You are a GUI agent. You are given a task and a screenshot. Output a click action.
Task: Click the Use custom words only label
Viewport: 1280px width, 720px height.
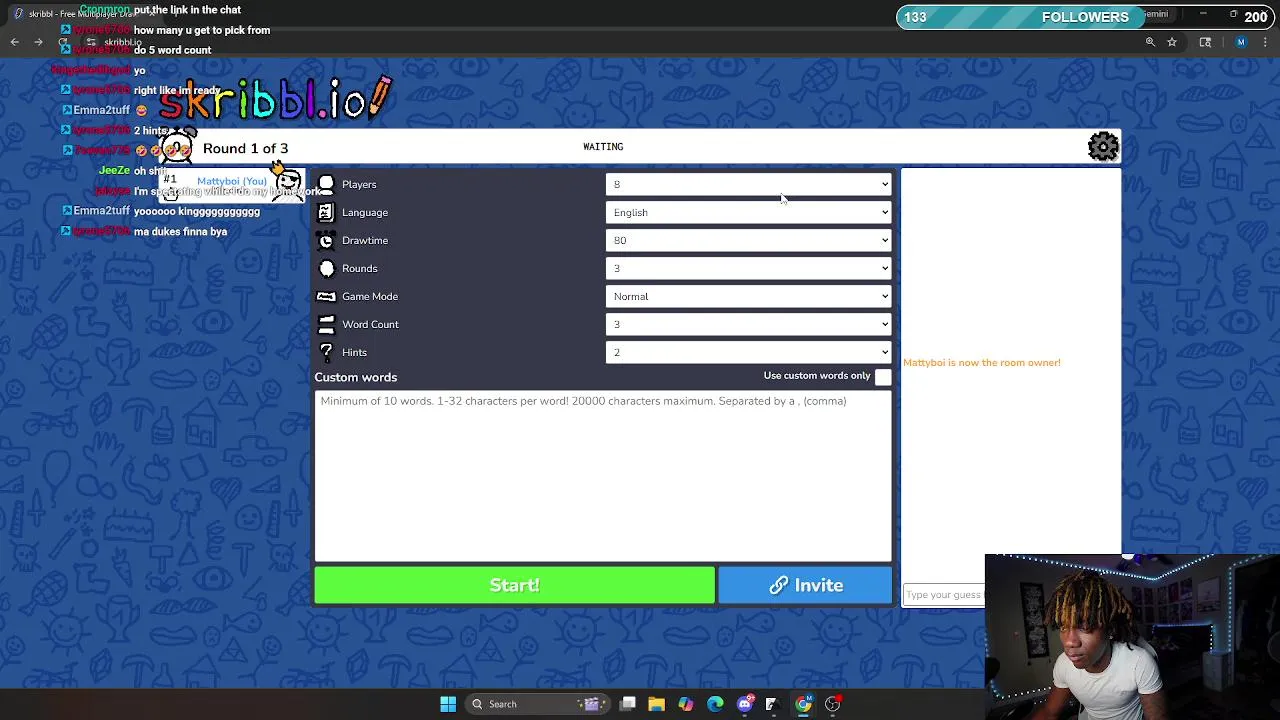(817, 376)
